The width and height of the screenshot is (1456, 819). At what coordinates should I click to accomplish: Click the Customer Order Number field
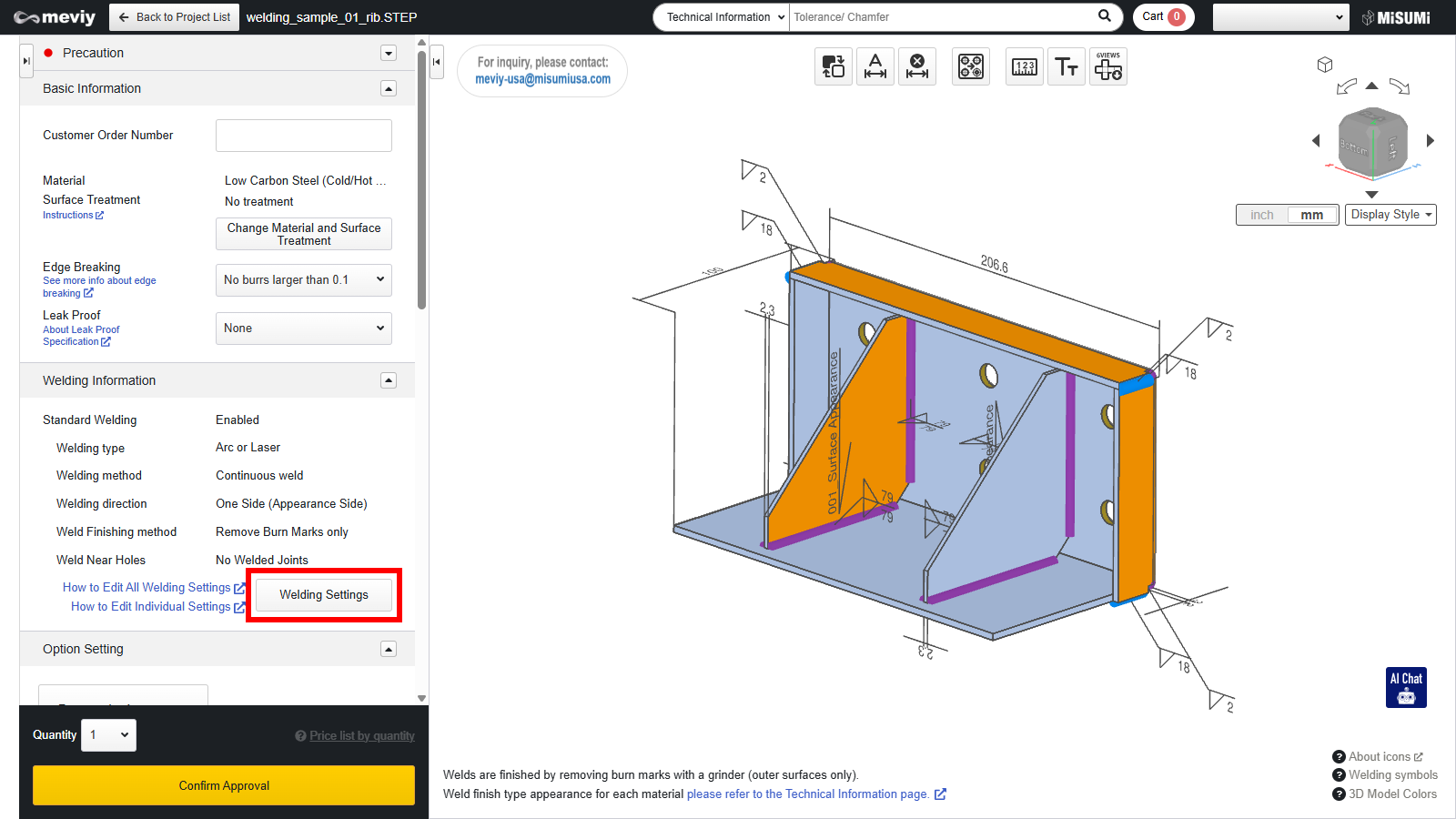(304, 136)
